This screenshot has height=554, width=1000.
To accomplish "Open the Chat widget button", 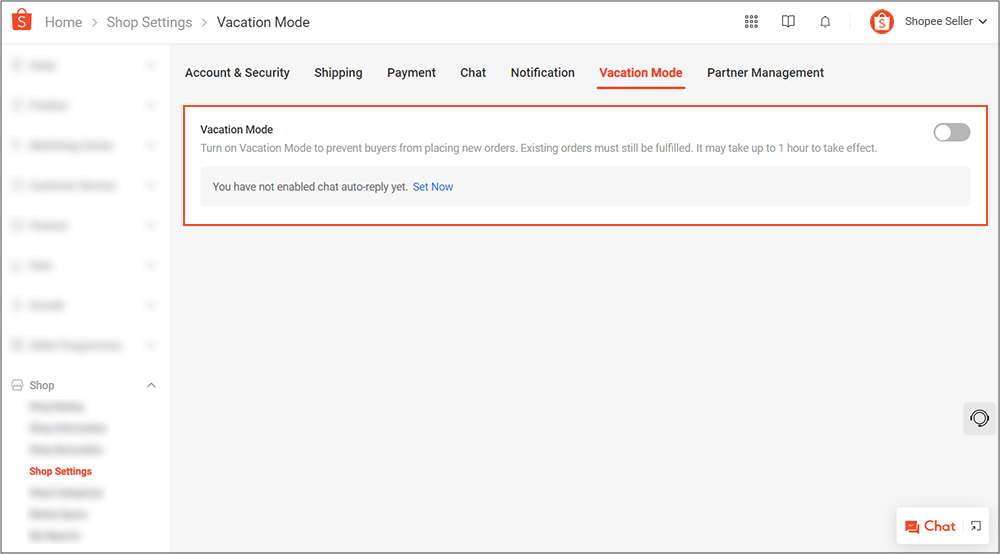I will 930,526.
